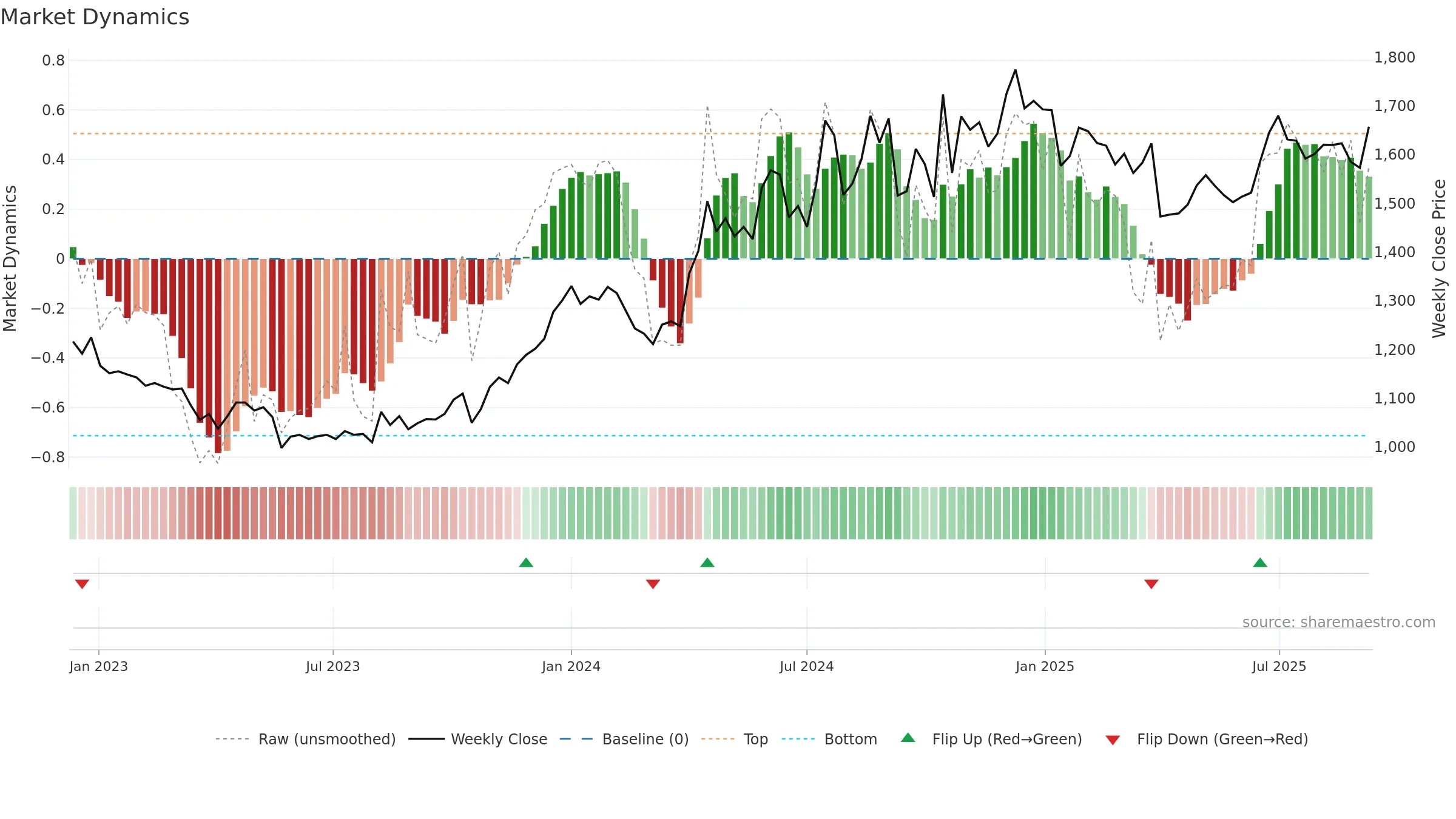Click the 1,100 price axis tick
The image size is (1456, 819).
pos(1395,399)
